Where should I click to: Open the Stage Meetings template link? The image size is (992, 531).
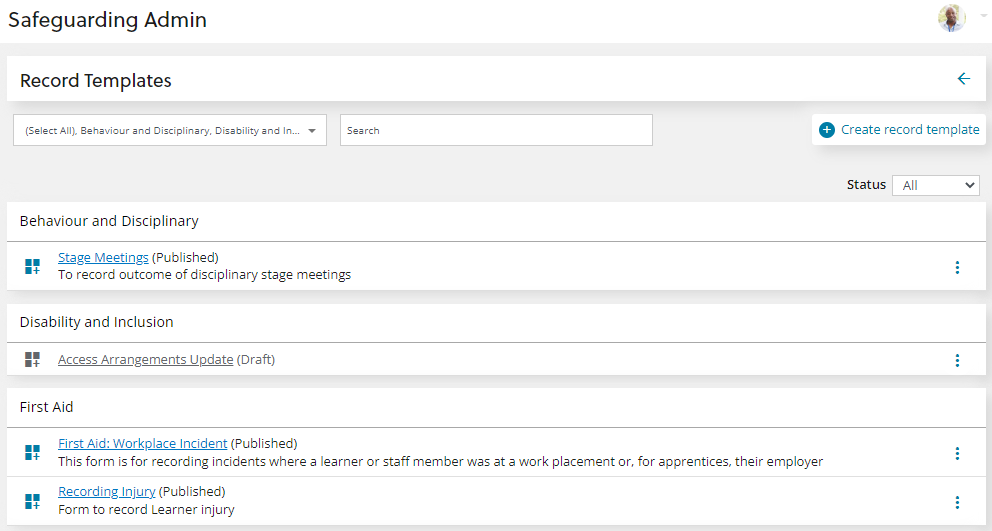[x=103, y=258]
